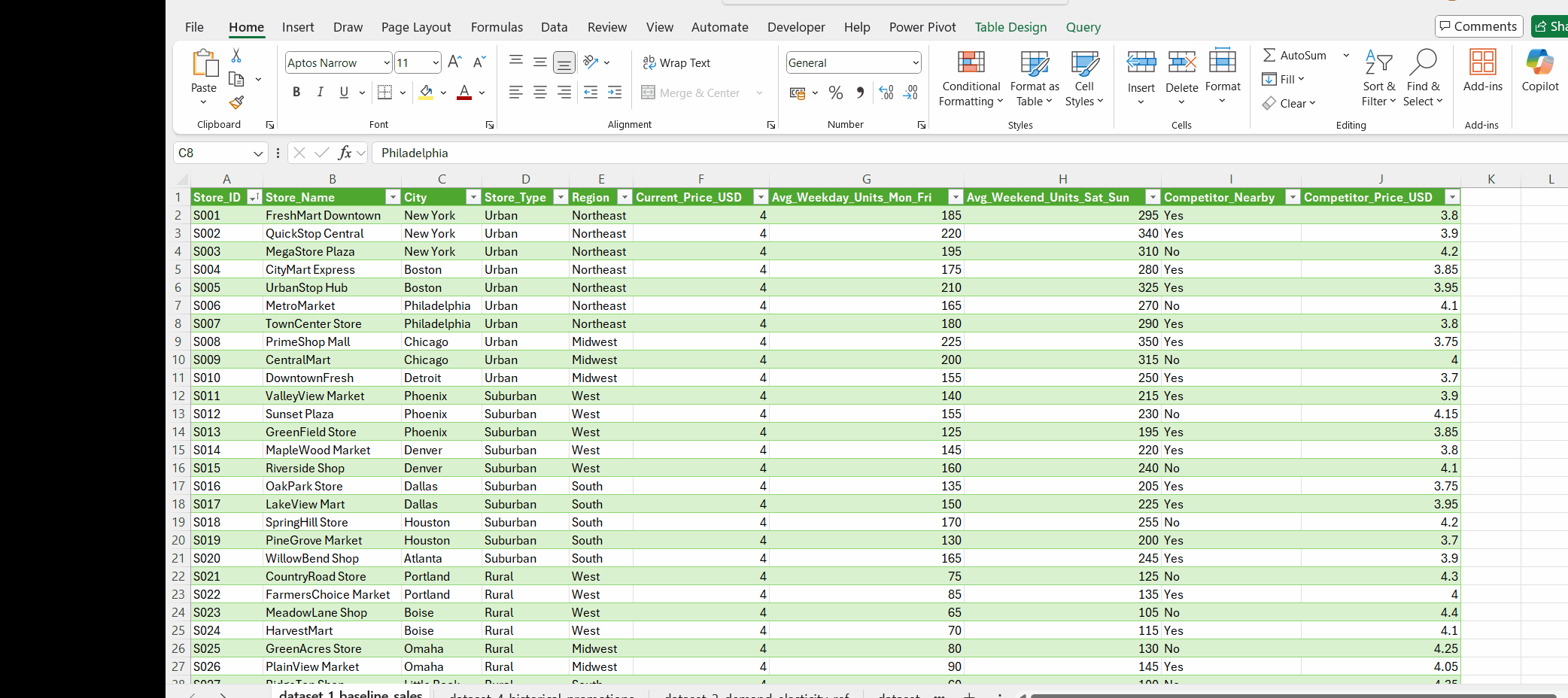Open the Table Design tab
The image size is (1568, 698).
pyautogui.click(x=1010, y=27)
